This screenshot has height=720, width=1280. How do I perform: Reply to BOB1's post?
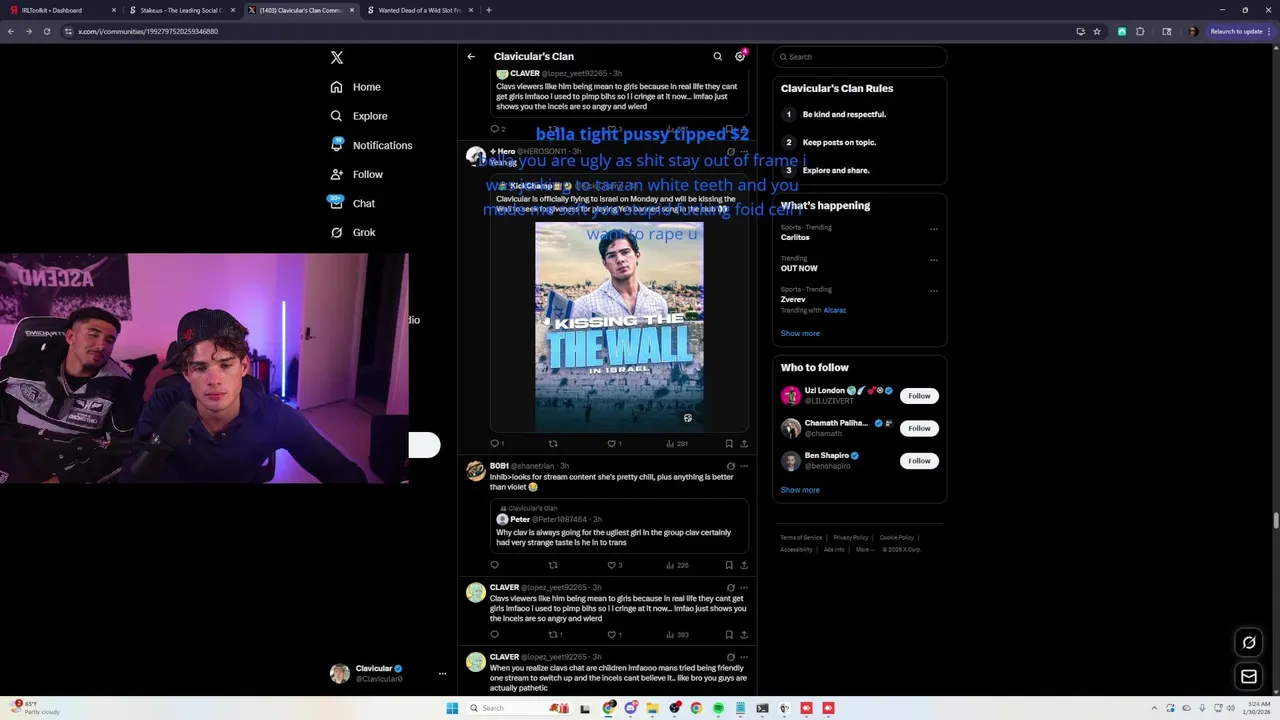[494, 565]
